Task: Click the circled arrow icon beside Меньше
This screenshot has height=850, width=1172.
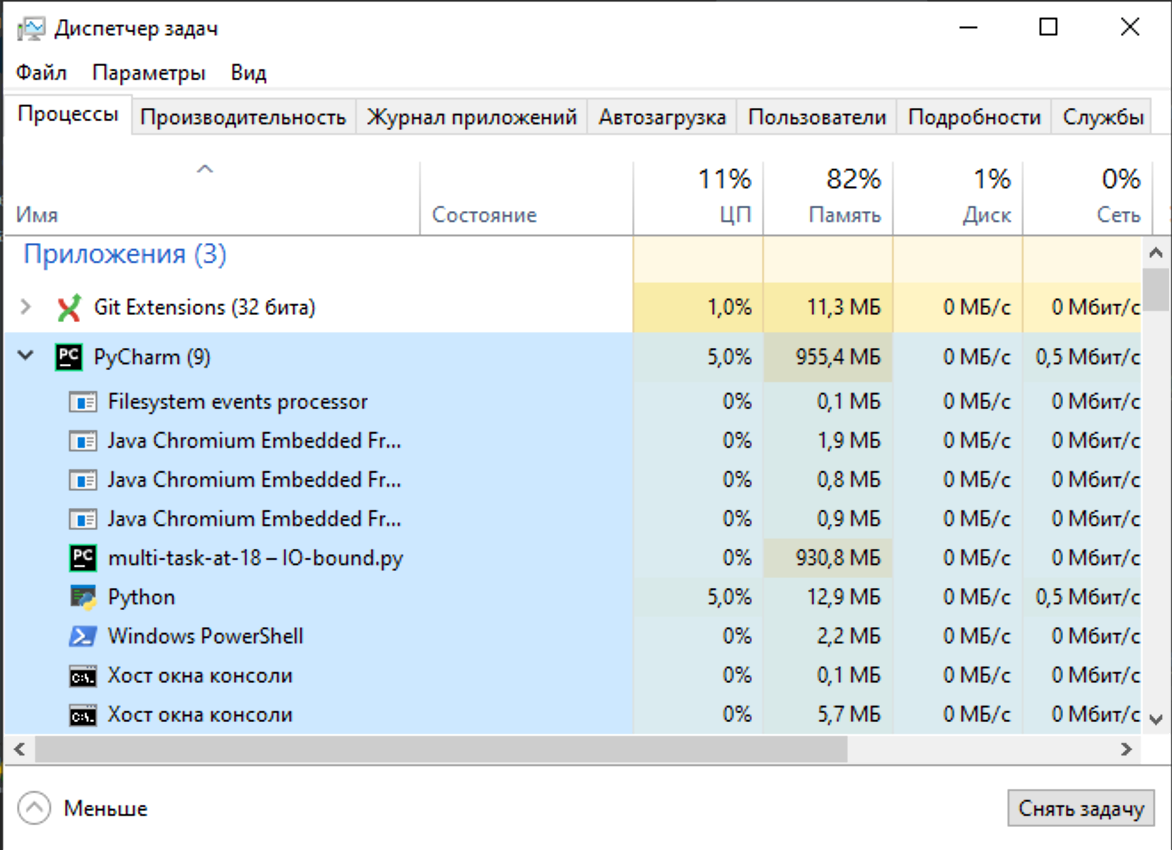Action: pos(34,808)
